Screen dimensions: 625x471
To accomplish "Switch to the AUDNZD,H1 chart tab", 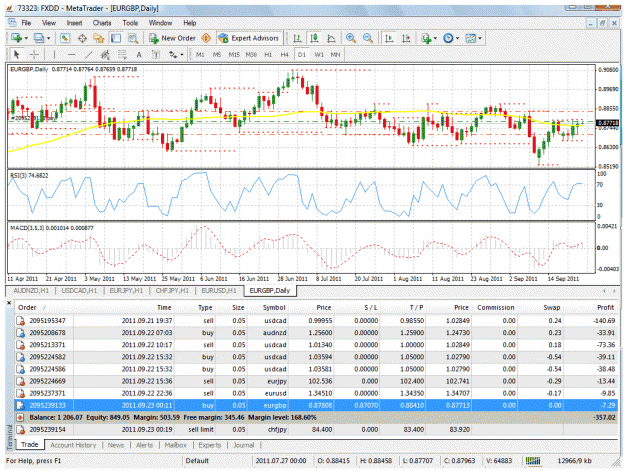I will pyautogui.click(x=31, y=291).
